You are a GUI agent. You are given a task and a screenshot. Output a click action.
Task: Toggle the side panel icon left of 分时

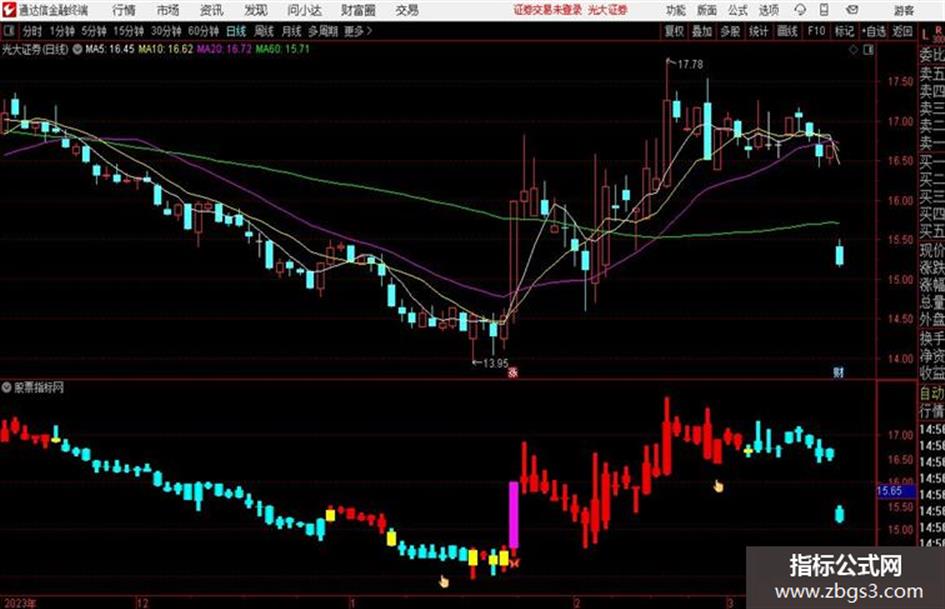click(9, 31)
